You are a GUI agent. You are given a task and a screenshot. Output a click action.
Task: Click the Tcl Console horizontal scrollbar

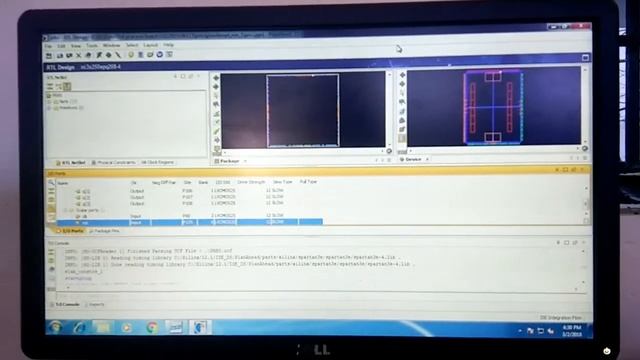coord(322,289)
